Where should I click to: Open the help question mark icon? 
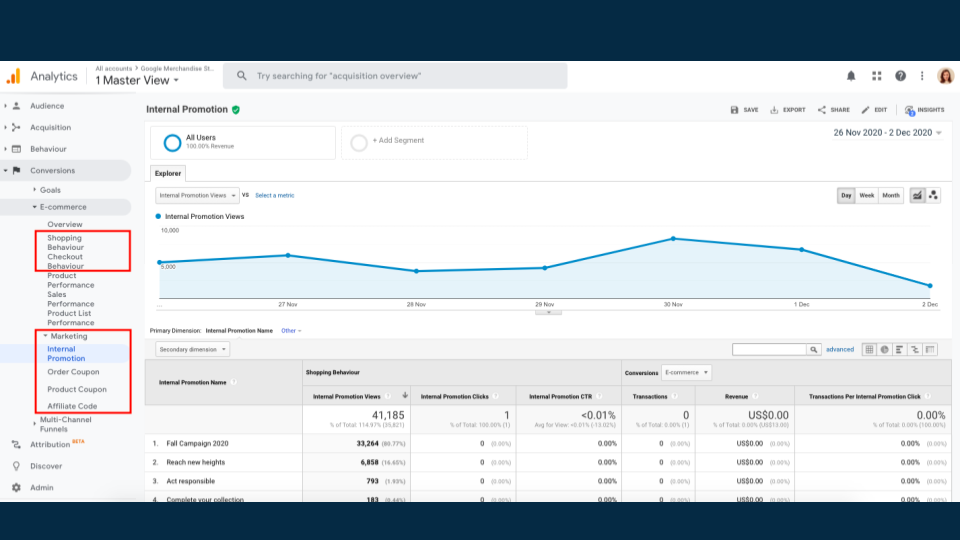pyautogui.click(x=900, y=76)
